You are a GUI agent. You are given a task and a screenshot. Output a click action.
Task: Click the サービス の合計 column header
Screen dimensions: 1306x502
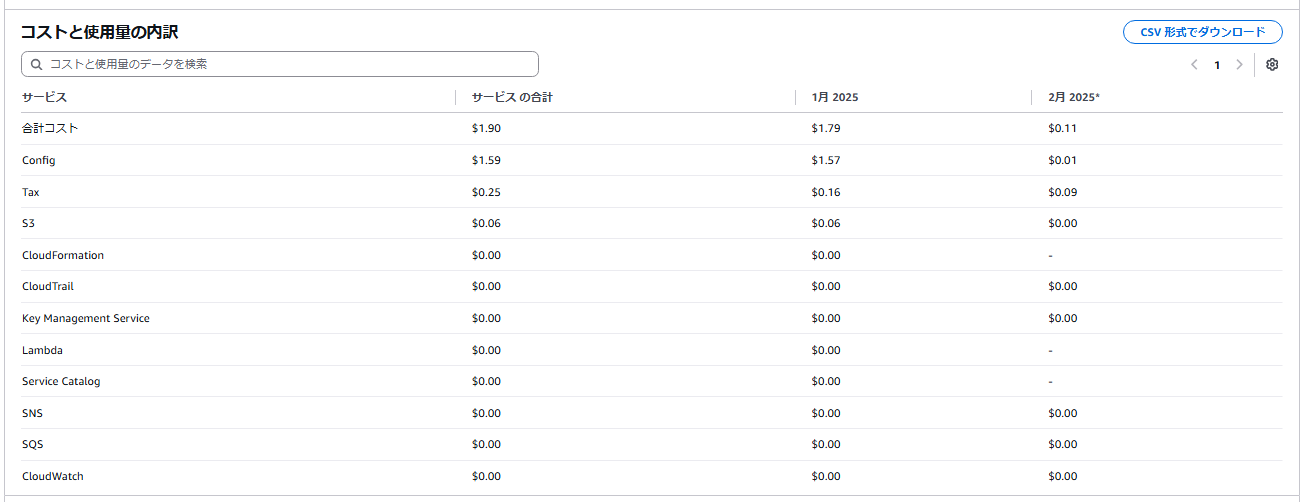pos(512,97)
